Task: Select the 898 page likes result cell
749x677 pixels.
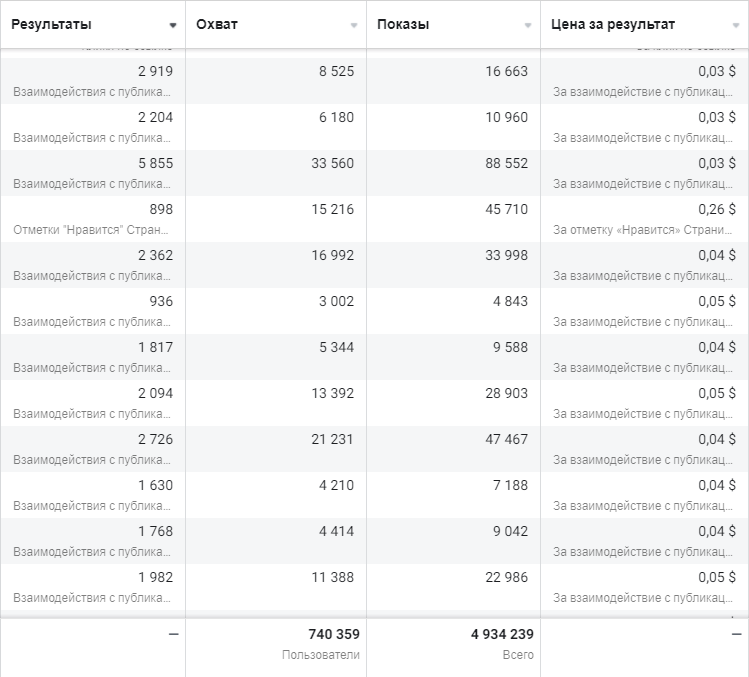Action: (93, 219)
